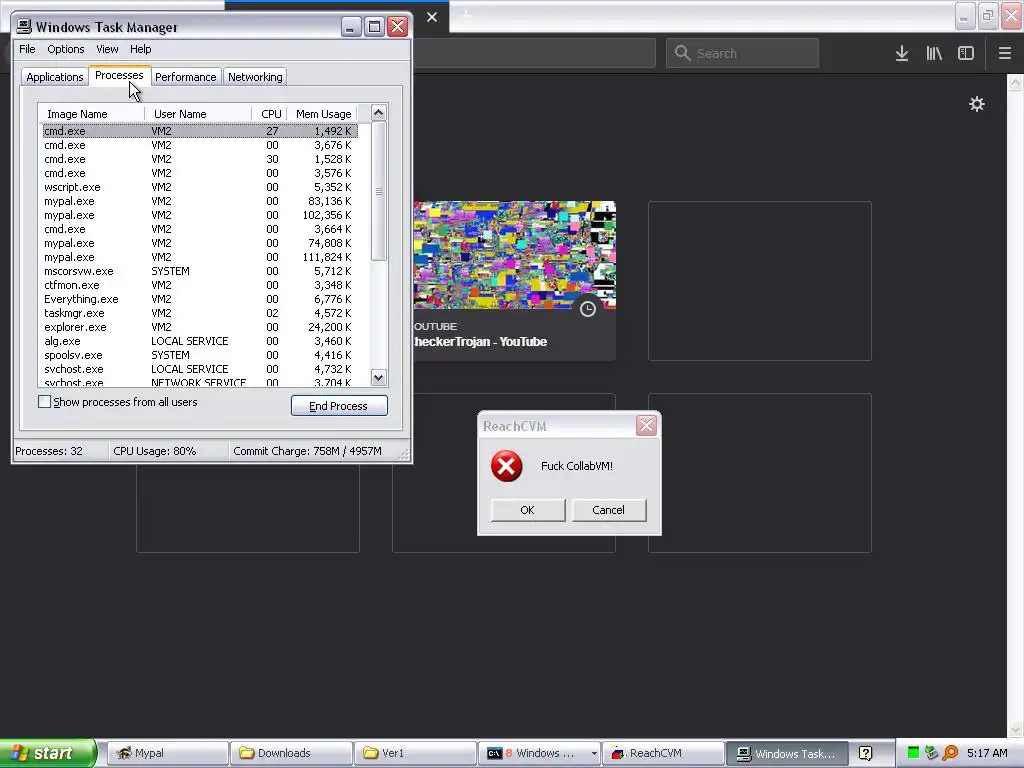Click Cancel in ReachCVM dialog

[609, 510]
